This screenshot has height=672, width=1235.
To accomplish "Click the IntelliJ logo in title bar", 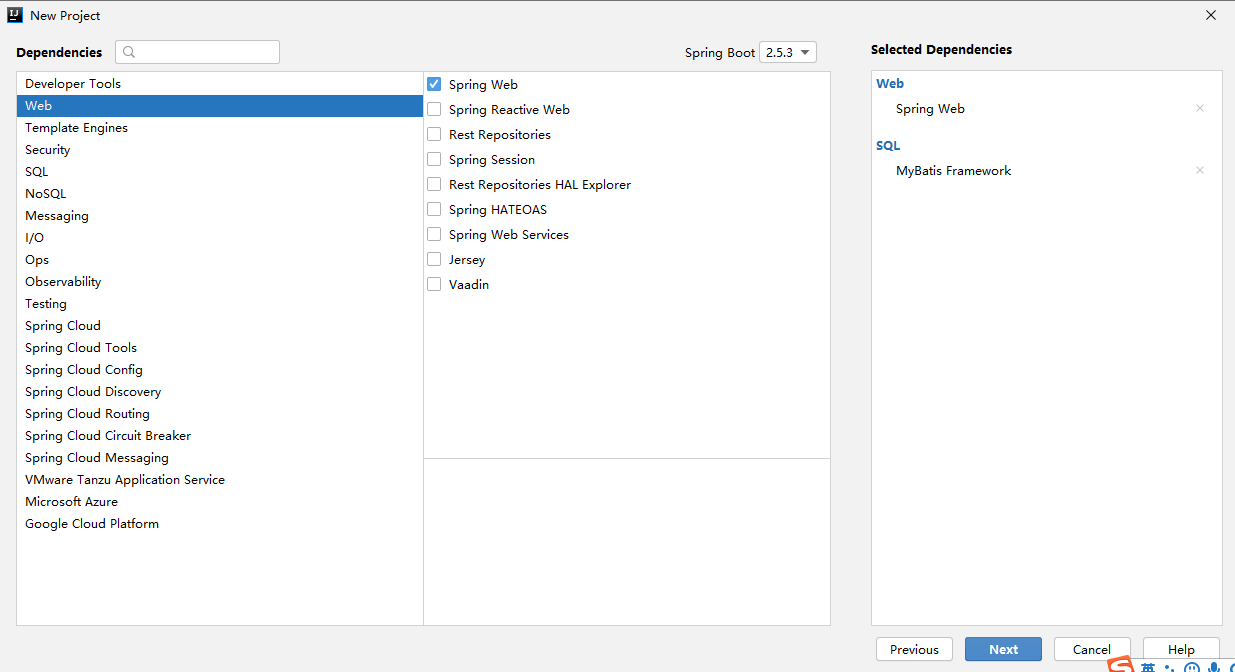I will (x=16, y=15).
